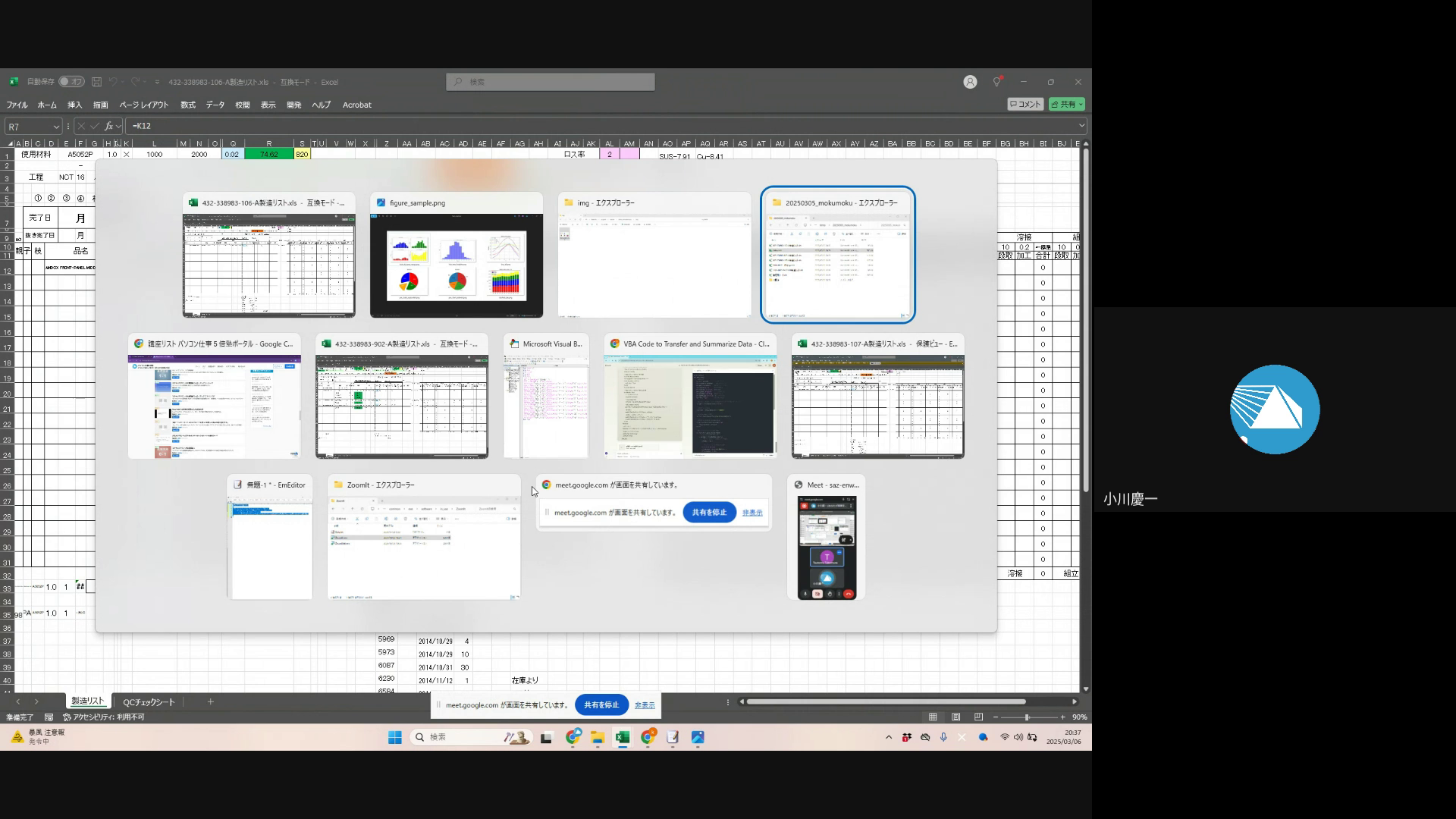Show hidden system tray icons chevron
This screenshot has width=1456, height=819.
889,737
